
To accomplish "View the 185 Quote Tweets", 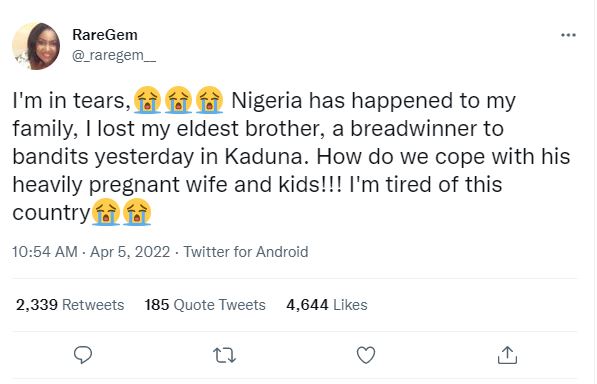I will pos(205,305).
